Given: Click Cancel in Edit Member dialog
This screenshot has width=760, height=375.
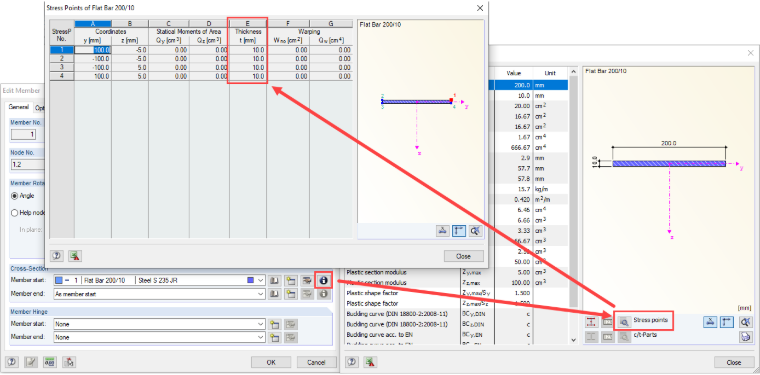Looking at the screenshot, I should point(317,362).
